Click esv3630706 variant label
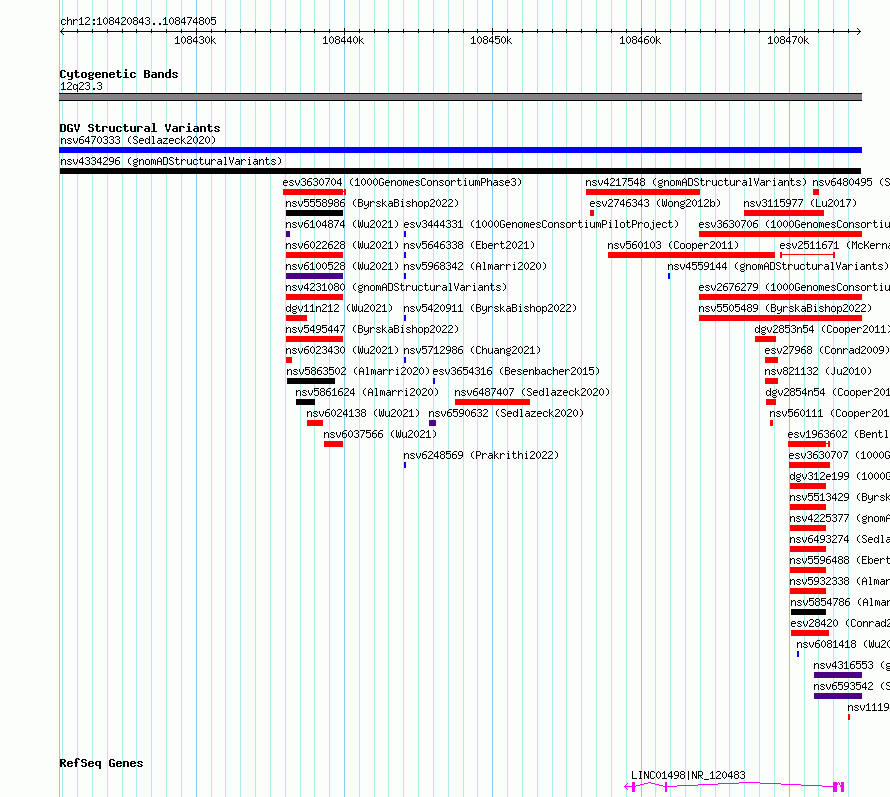890x797 pixels. [x=794, y=224]
